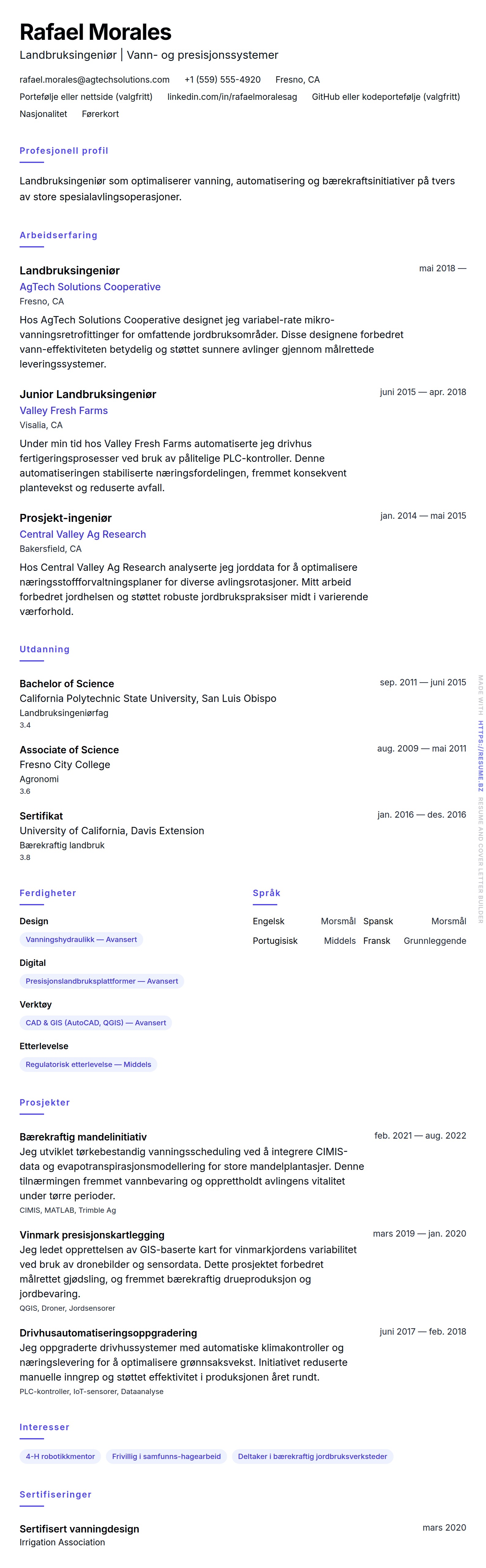The width and height of the screenshot is (486, 1568).
Task: Open the HTTPS://RESUME.BZ watermark link
Action: click(480, 756)
